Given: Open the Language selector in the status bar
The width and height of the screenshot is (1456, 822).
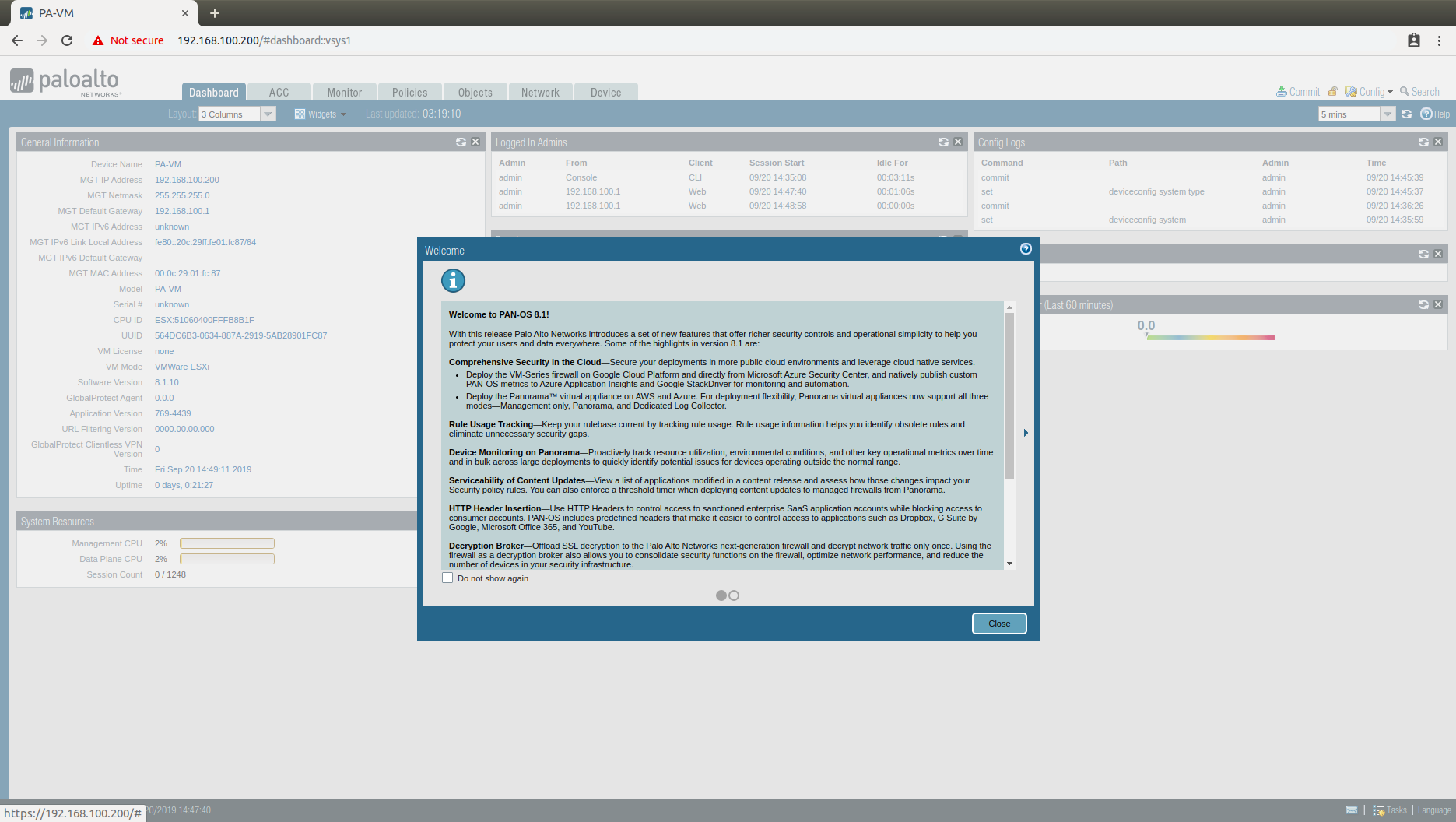Looking at the screenshot, I should [1434, 810].
